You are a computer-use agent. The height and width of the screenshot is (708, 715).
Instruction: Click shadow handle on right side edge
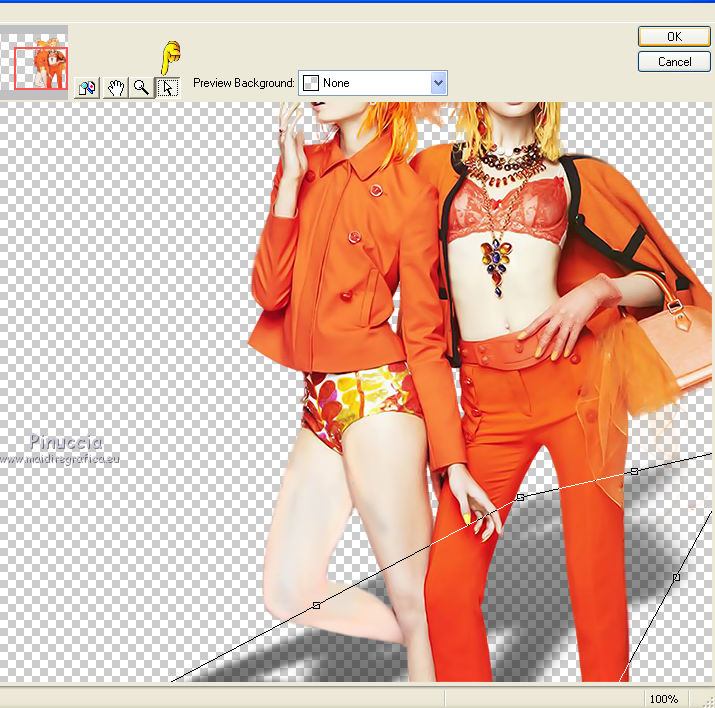coord(676,577)
